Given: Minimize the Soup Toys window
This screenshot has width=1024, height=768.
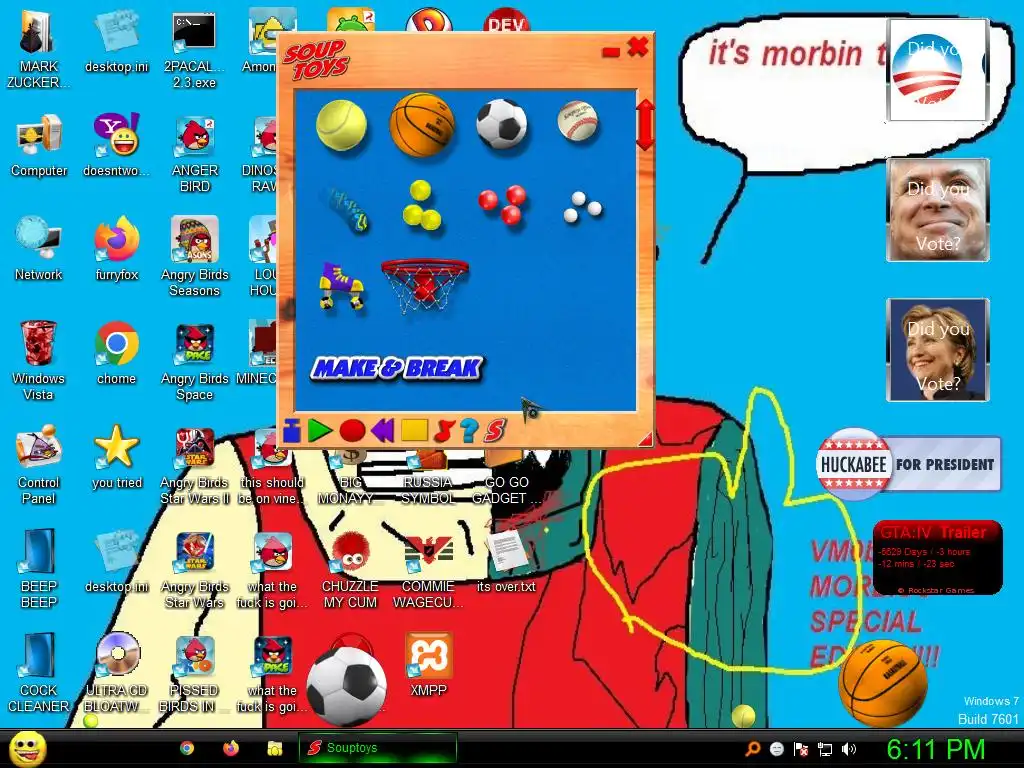Looking at the screenshot, I should [x=611, y=52].
